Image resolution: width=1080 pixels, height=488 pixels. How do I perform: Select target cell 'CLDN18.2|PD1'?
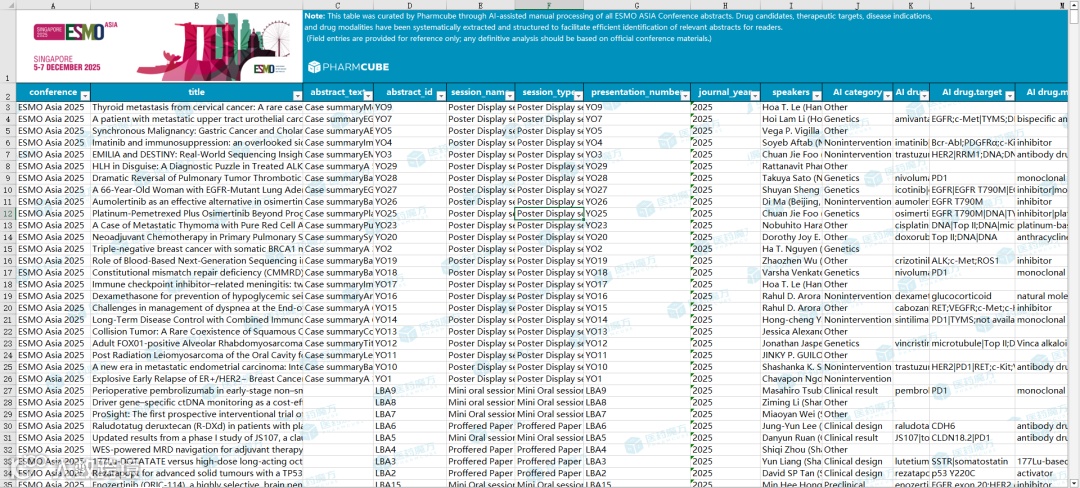click(972, 438)
